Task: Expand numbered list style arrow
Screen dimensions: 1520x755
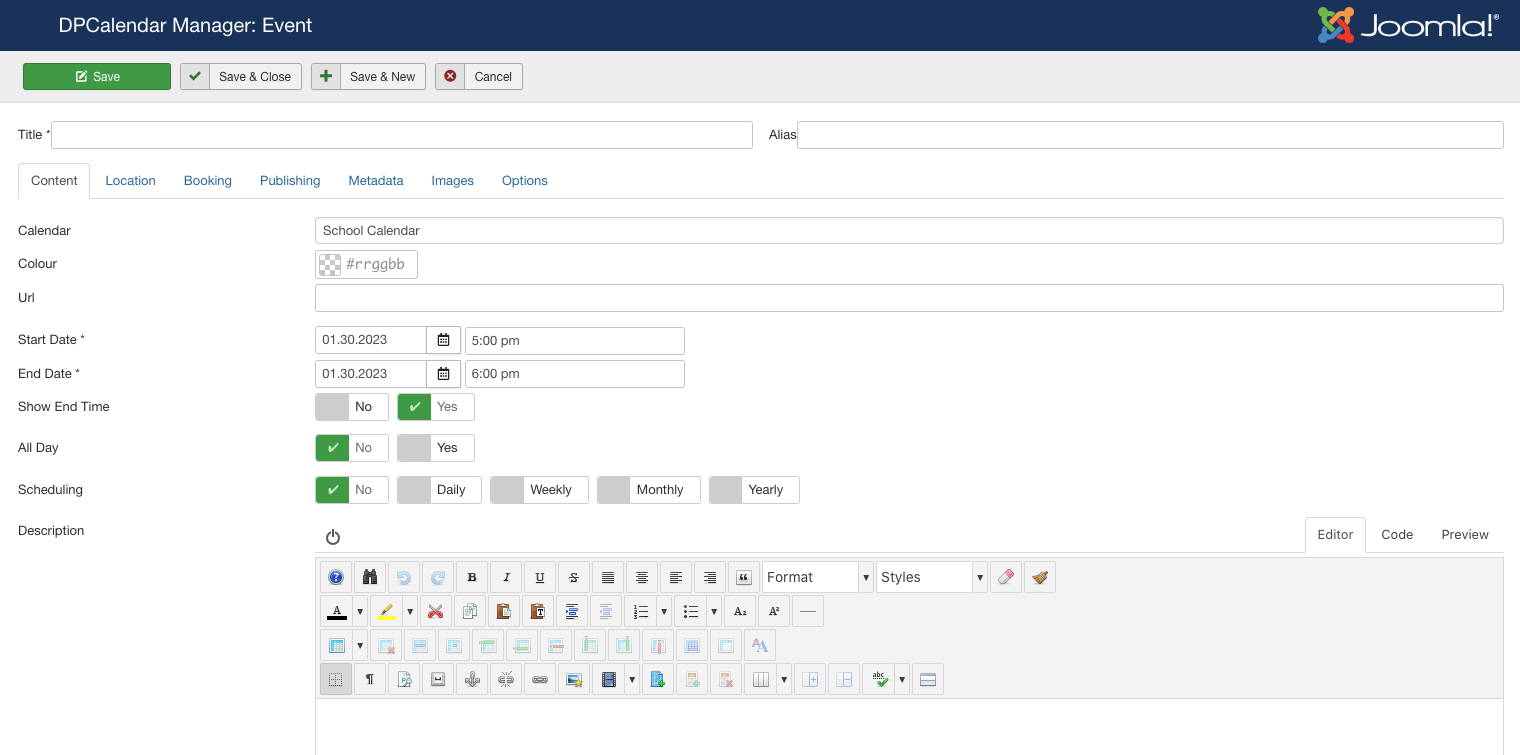Action: pyautogui.click(x=664, y=611)
